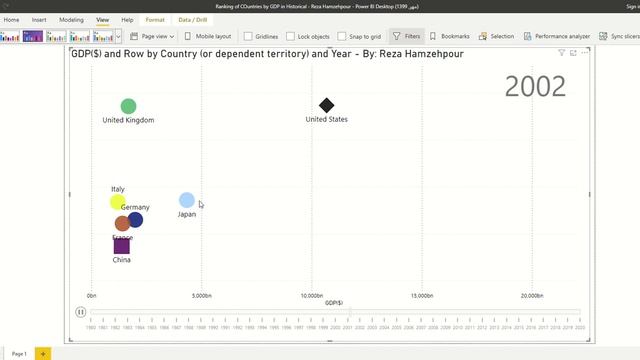Open the Data / Drill tab
This screenshot has height=360, width=640.
pos(193,20)
